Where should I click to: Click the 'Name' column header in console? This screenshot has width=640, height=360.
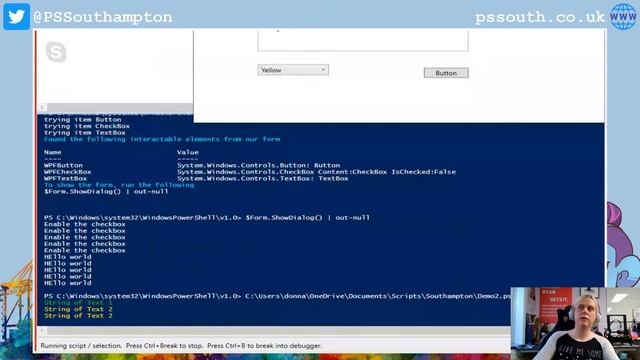(x=53, y=152)
